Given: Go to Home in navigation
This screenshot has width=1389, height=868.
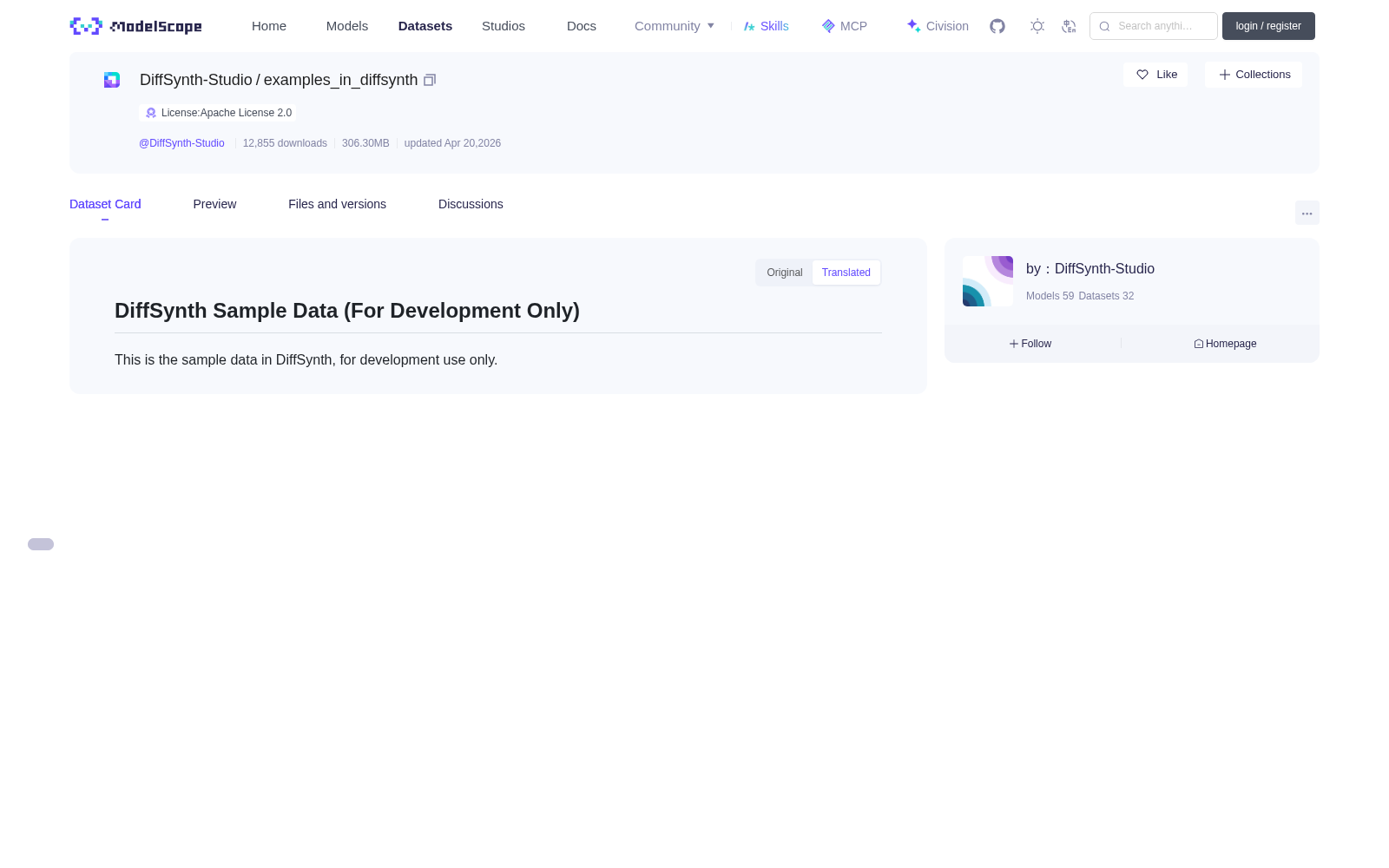Looking at the screenshot, I should (x=269, y=26).
